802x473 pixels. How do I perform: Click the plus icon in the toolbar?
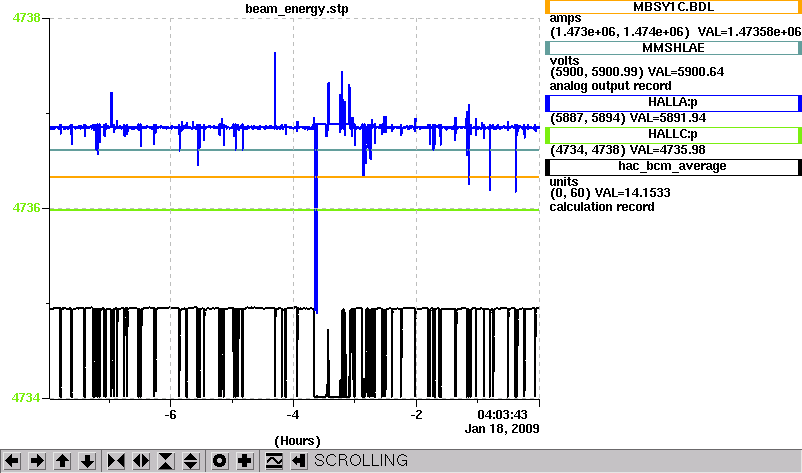tap(244, 461)
